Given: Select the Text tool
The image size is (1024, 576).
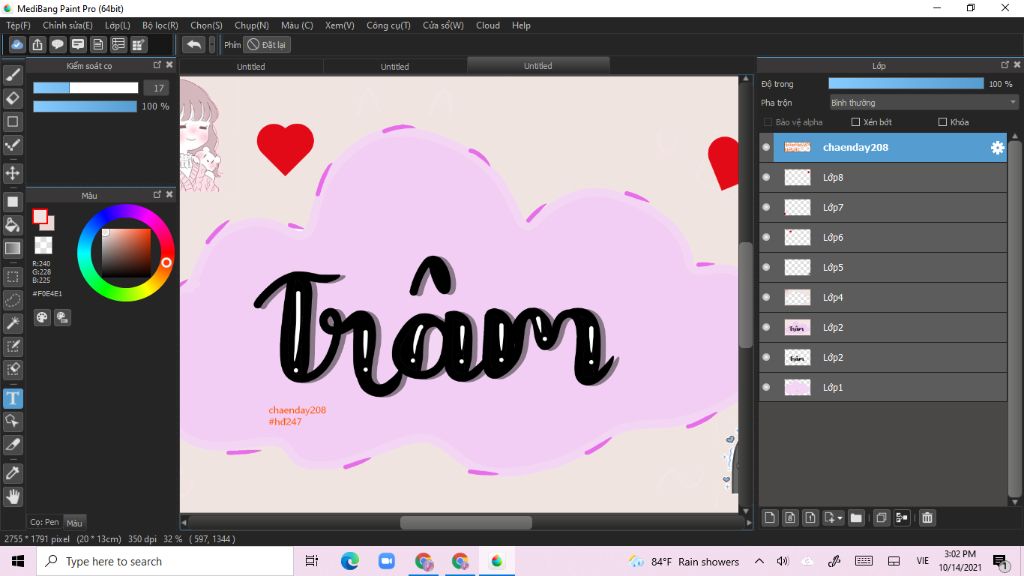Looking at the screenshot, I should 12,398.
